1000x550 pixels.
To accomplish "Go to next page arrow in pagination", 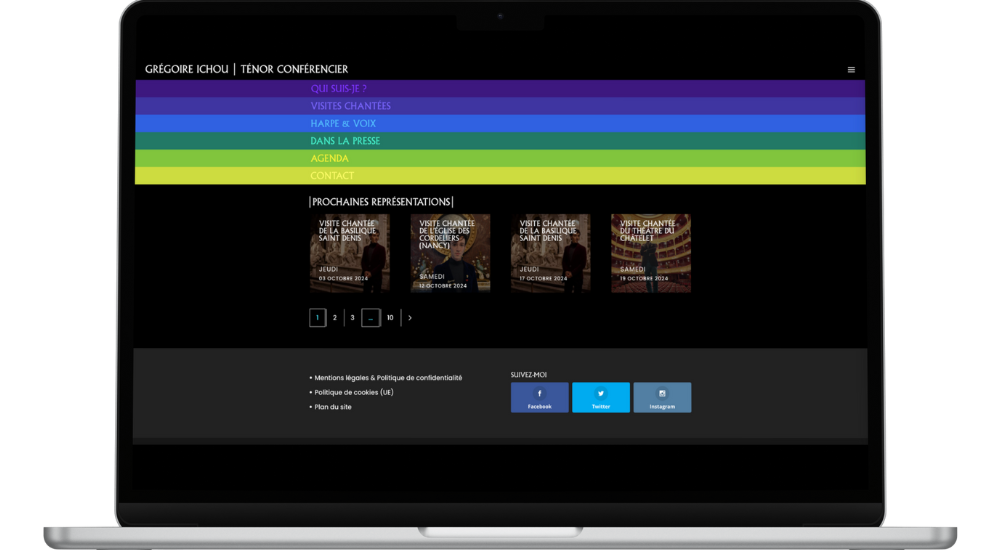I will pos(410,318).
